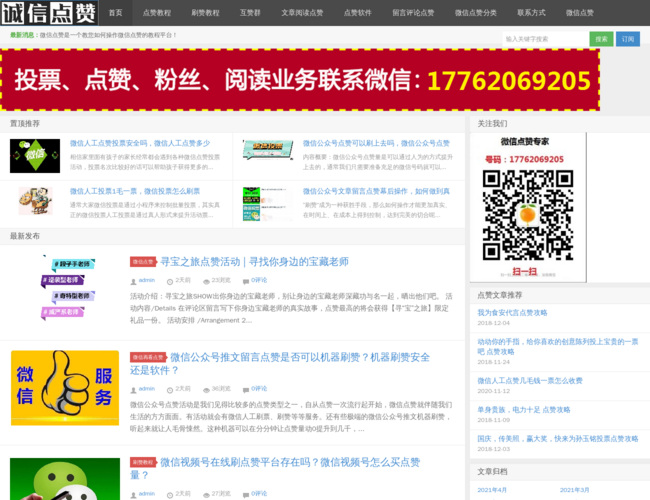This screenshot has width=650, height=500.
Task: Go to 点赞教程 in the navigation bar
Action: tap(157, 13)
